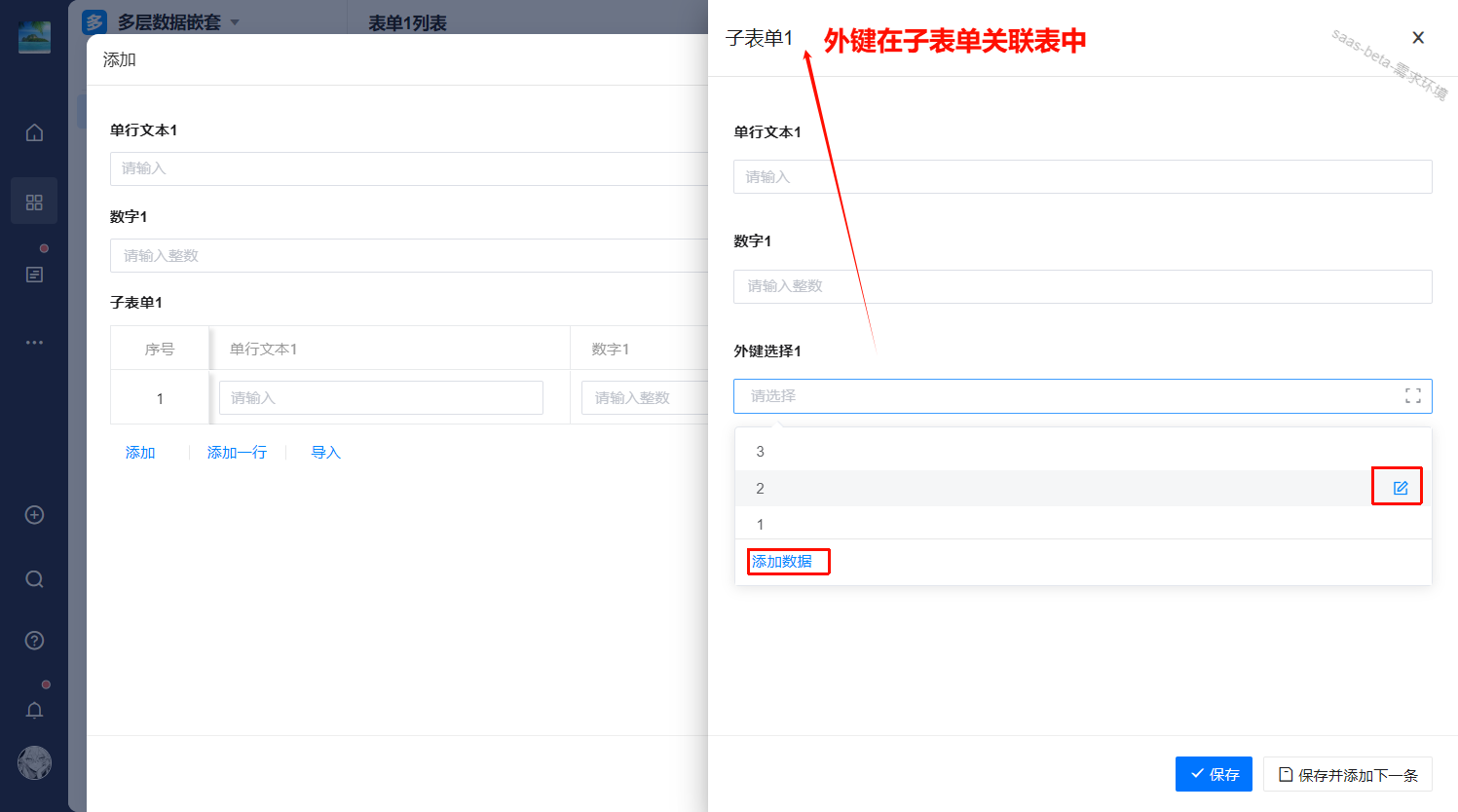This screenshot has height=812, width=1458.
Task: Click 添加一行 link under the subform
Action: point(237,453)
